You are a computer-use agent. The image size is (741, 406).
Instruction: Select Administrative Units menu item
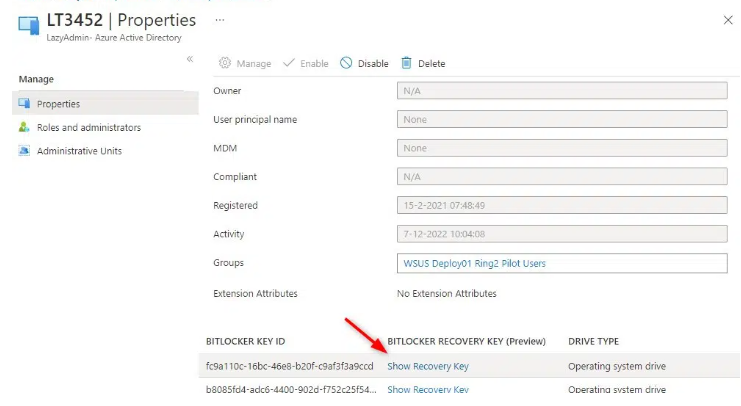point(79,152)
